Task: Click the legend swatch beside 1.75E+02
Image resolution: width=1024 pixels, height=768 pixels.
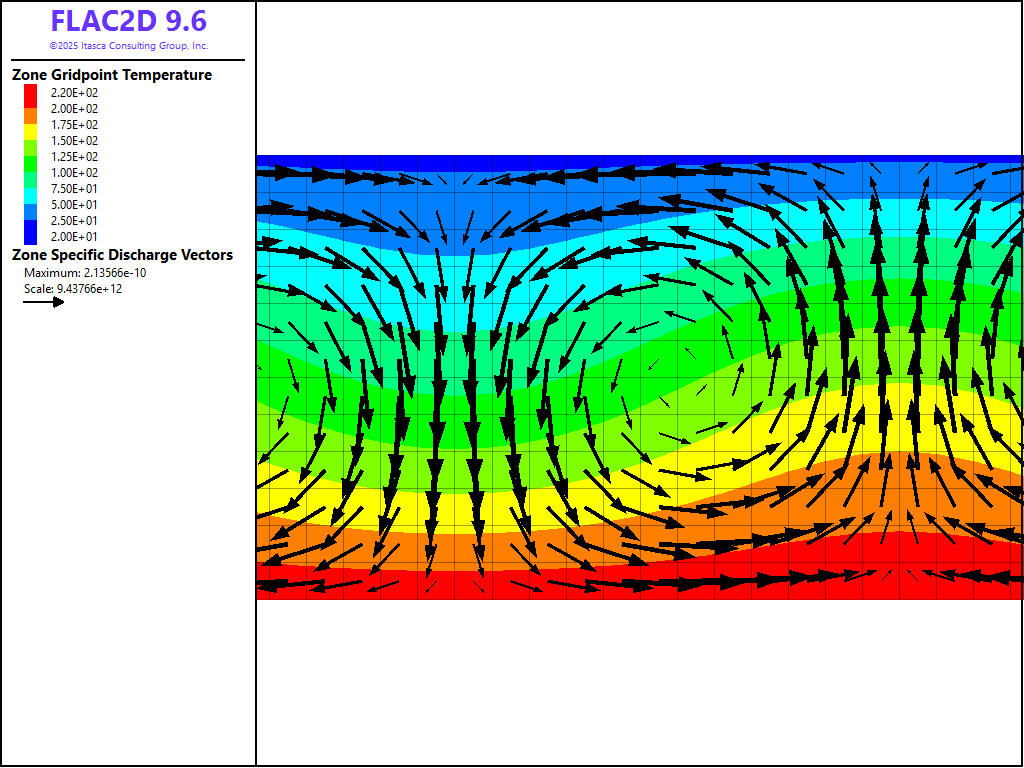Action: (x=31, y=124)
